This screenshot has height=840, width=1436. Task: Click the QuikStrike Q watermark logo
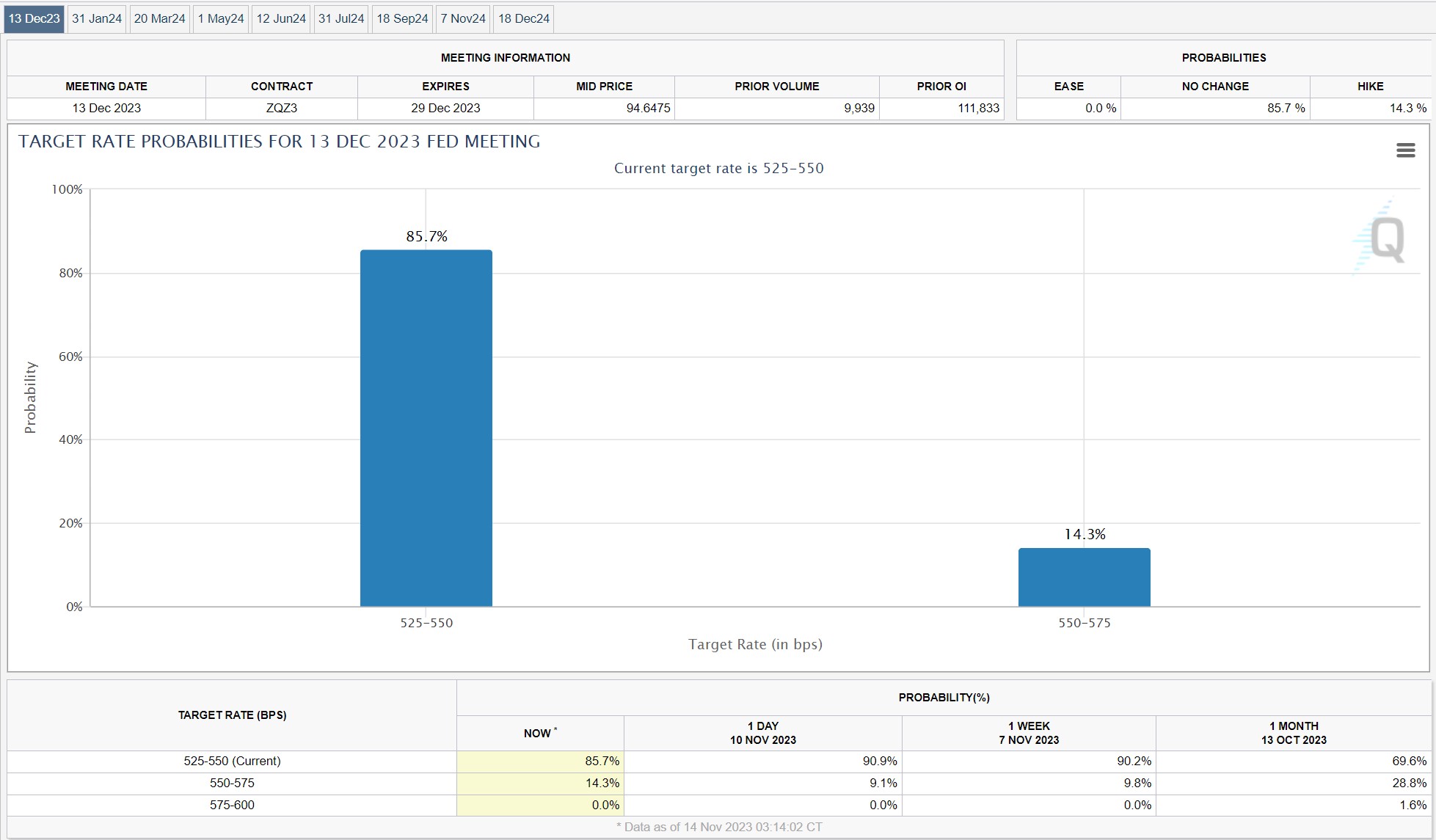[1383, 239]
